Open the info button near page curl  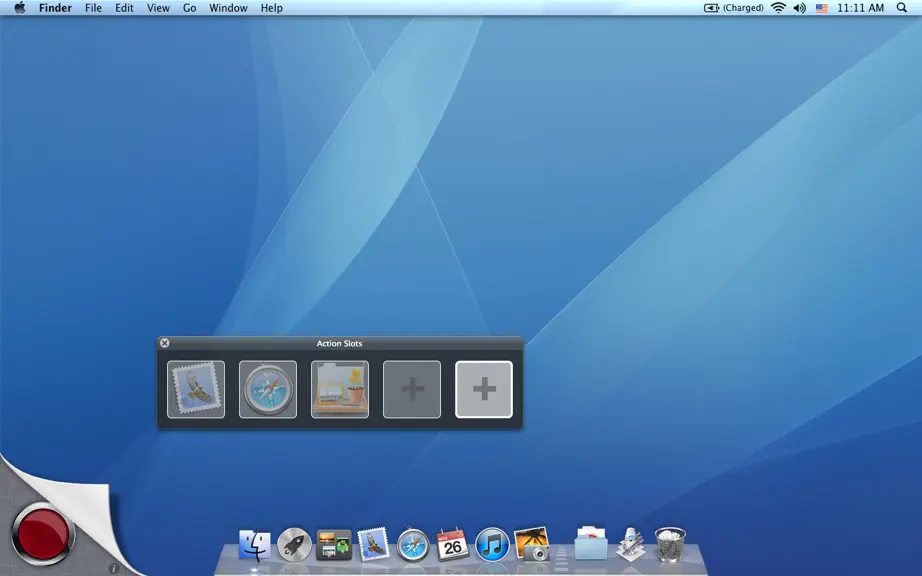tap(113, 568)
